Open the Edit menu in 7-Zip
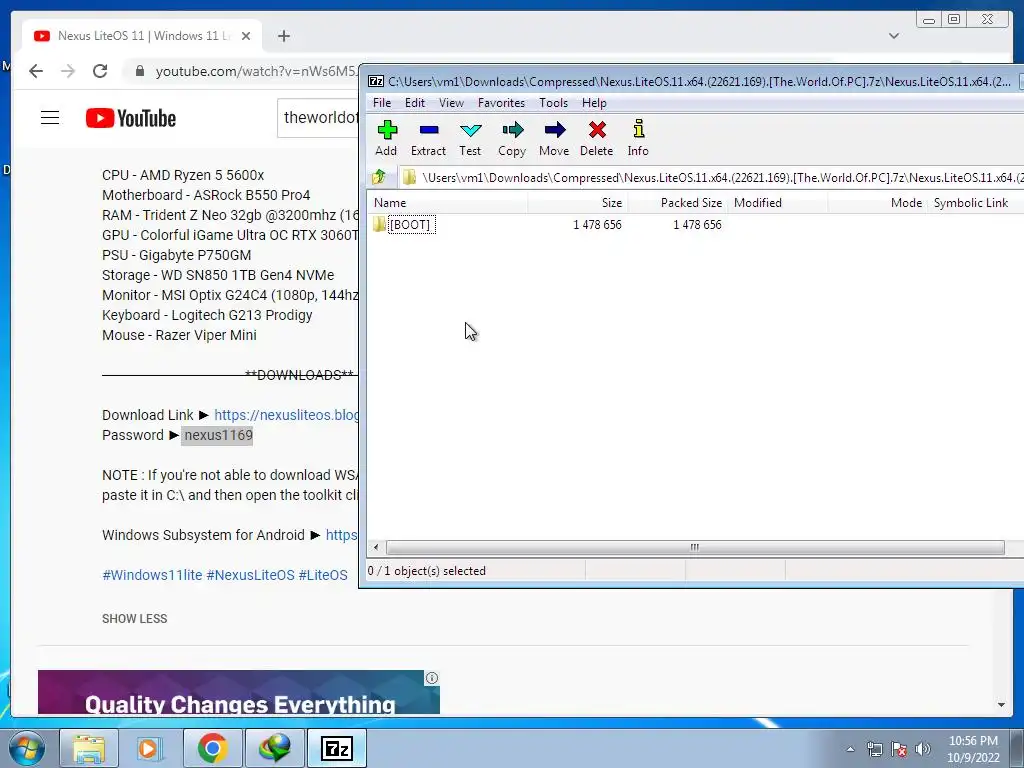This screenshot has height=768, width=1024. coord(415,103)
